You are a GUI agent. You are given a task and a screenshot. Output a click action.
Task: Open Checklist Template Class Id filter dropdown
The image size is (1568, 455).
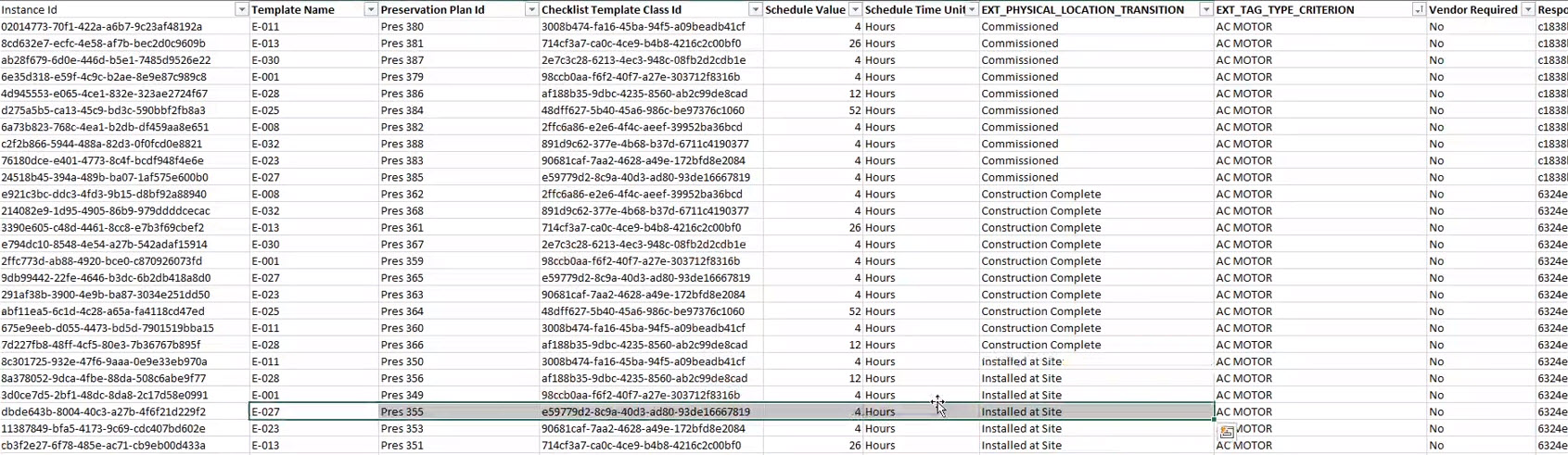click(x=755, y=10)
